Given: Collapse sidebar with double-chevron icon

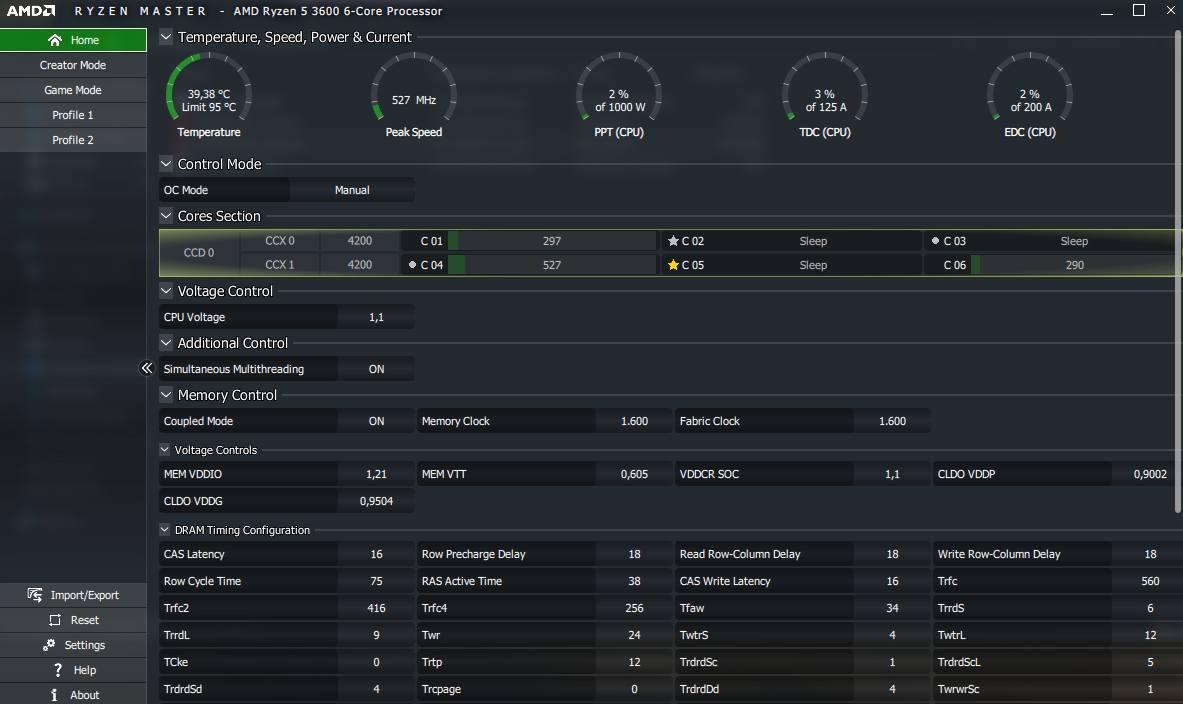Looking at the screenshot, I should (x=147, y=368).
